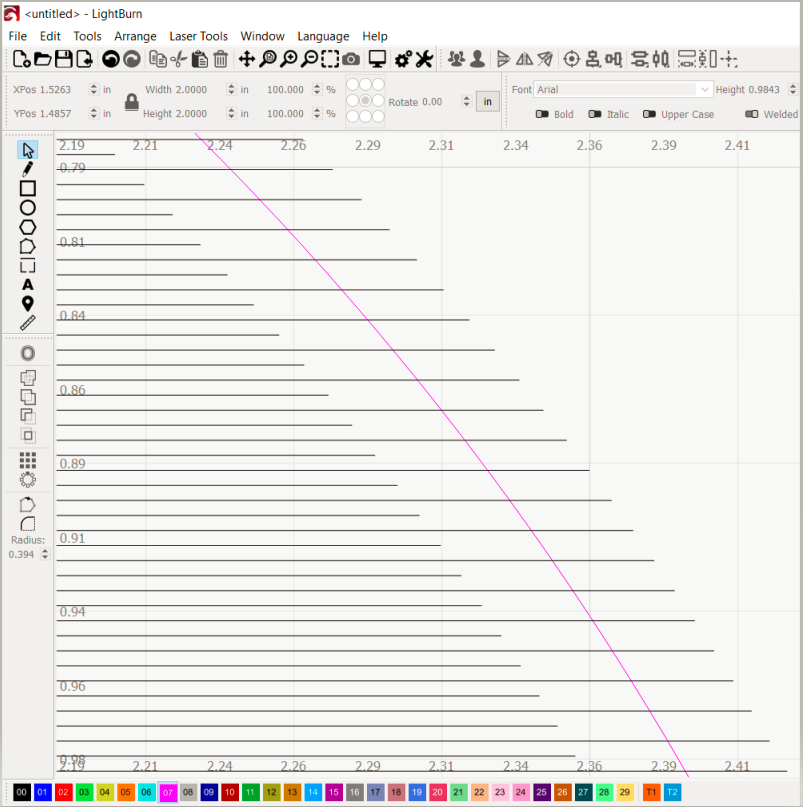
Task: Toggle the in units button
Action: coord(487,101)
